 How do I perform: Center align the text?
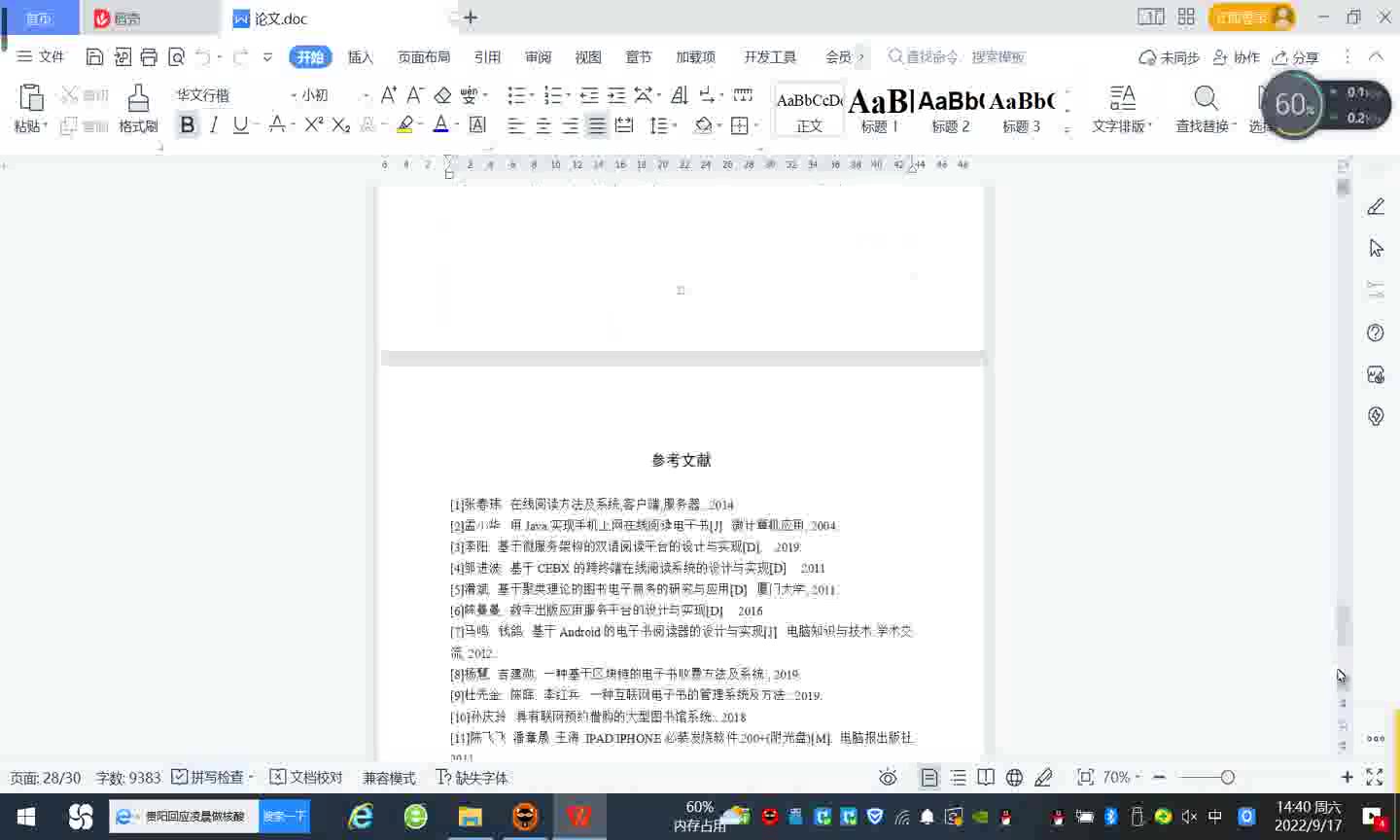pos(543,125)
